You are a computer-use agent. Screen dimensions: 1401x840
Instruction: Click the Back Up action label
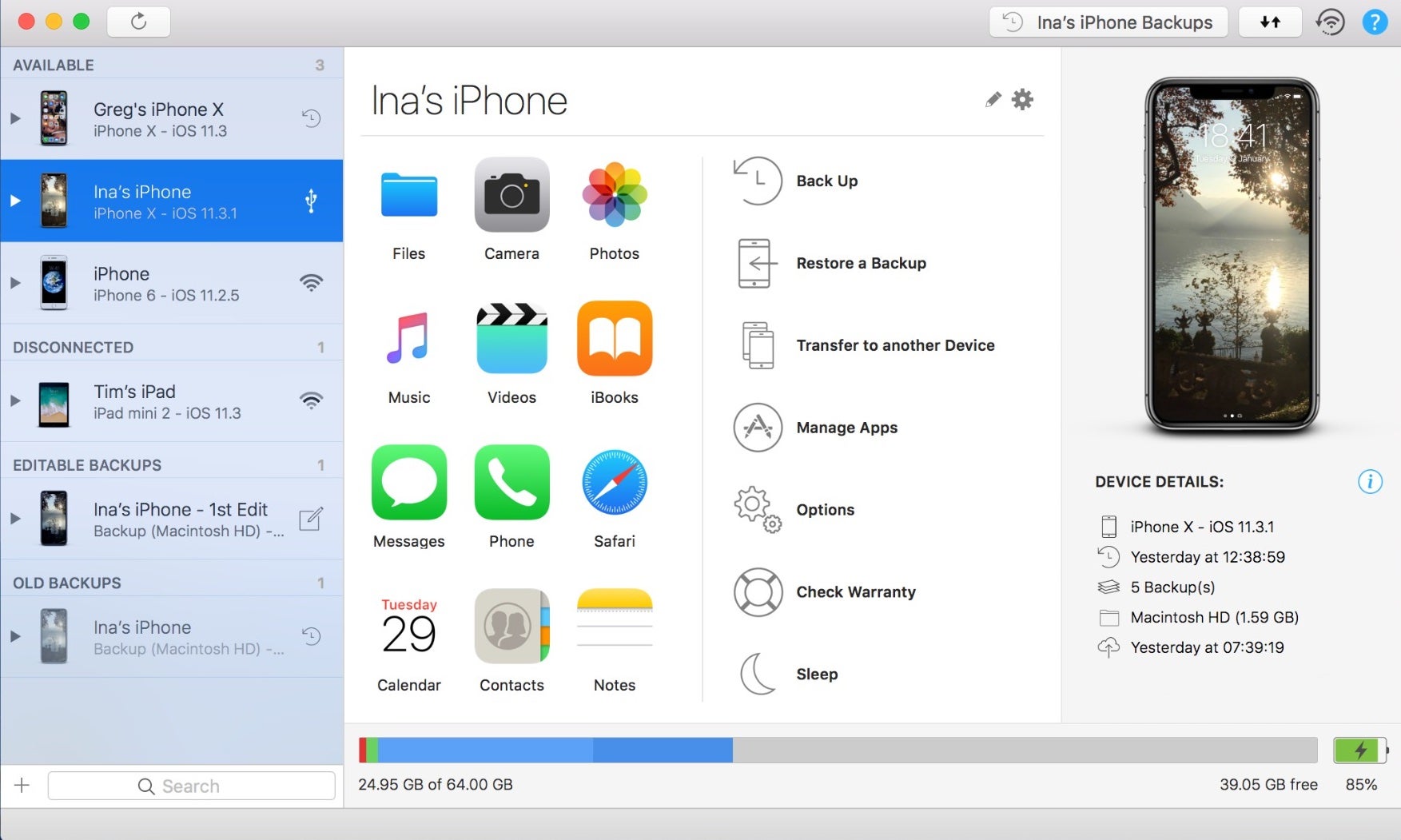pyautogui.click(x=827, y=181)
